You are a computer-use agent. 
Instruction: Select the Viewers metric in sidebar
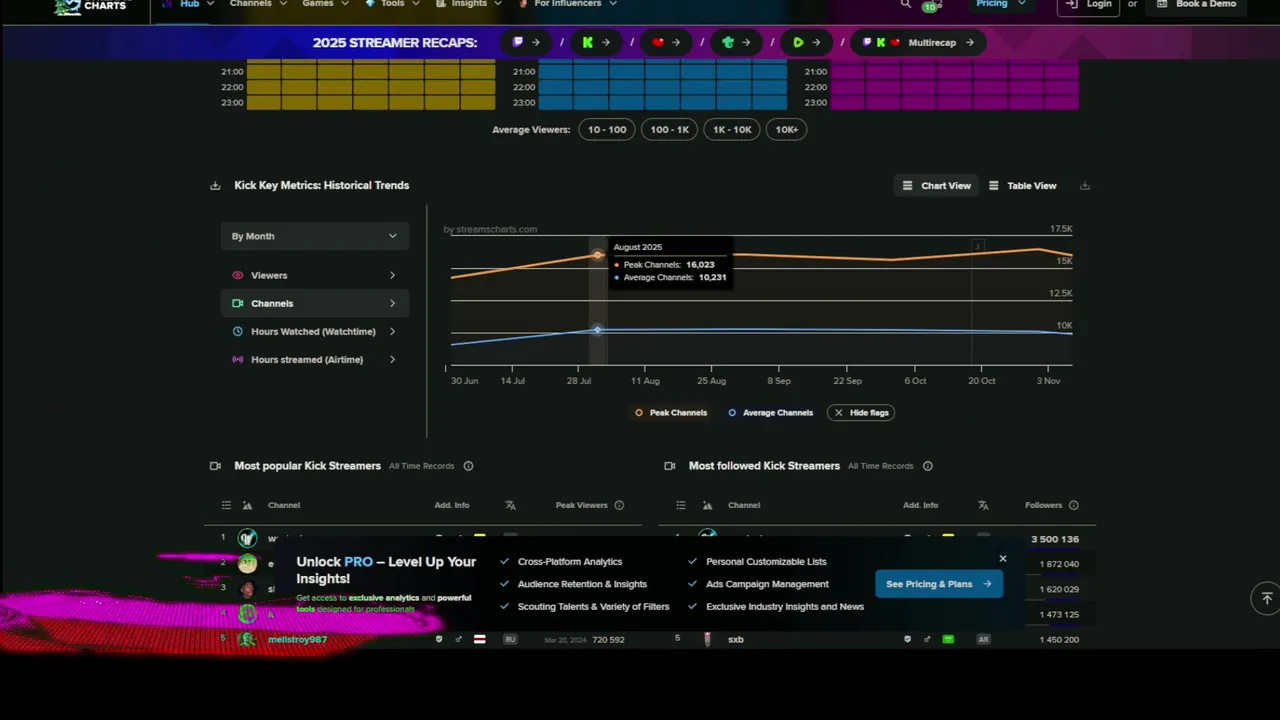coord(315,275)
